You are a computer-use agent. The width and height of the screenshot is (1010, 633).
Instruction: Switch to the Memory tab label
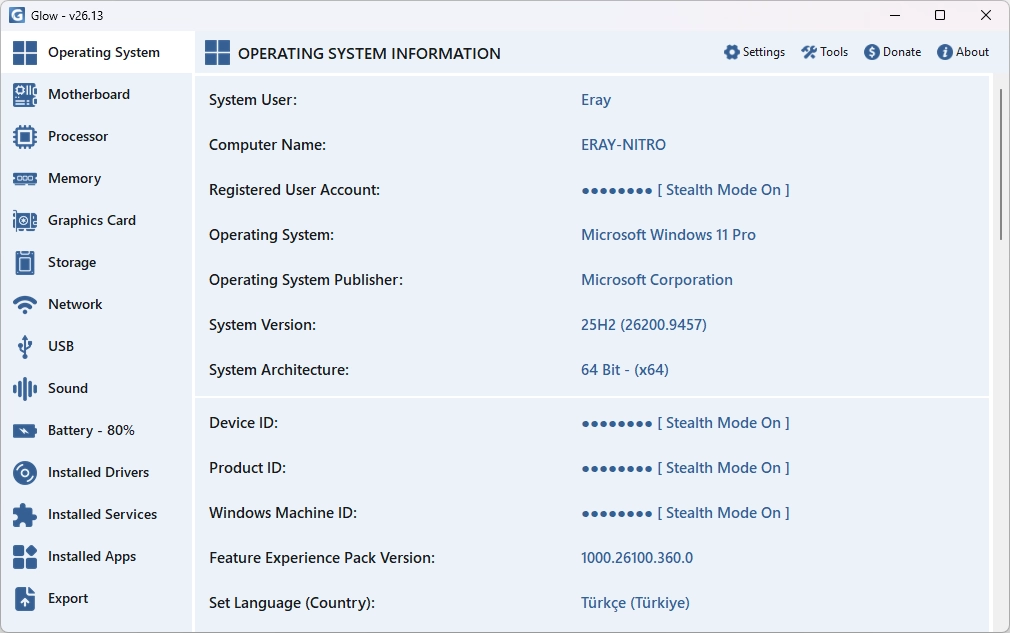click(x=75, y=178)
